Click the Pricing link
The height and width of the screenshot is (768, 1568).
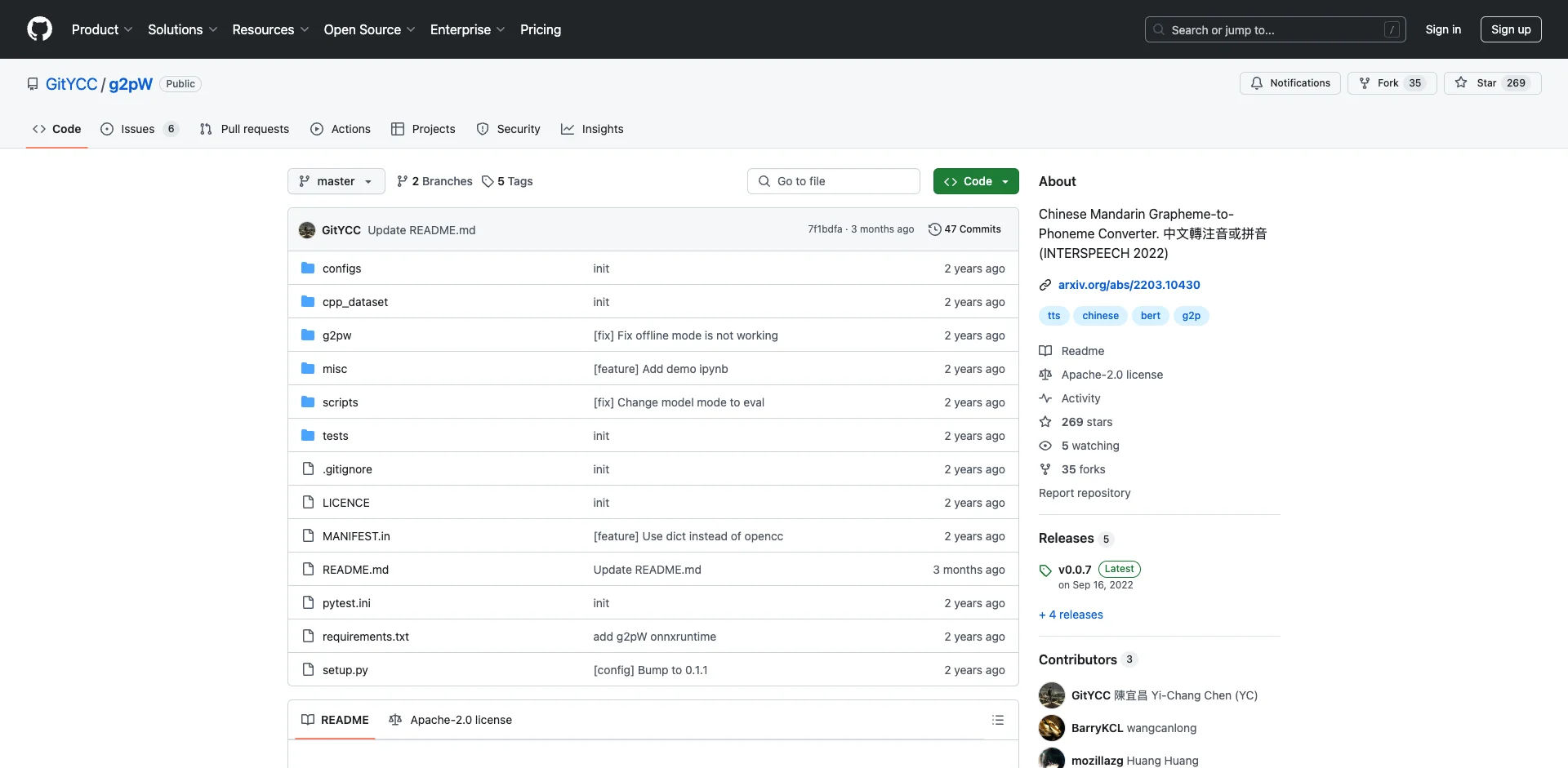(x=541, y=29)
